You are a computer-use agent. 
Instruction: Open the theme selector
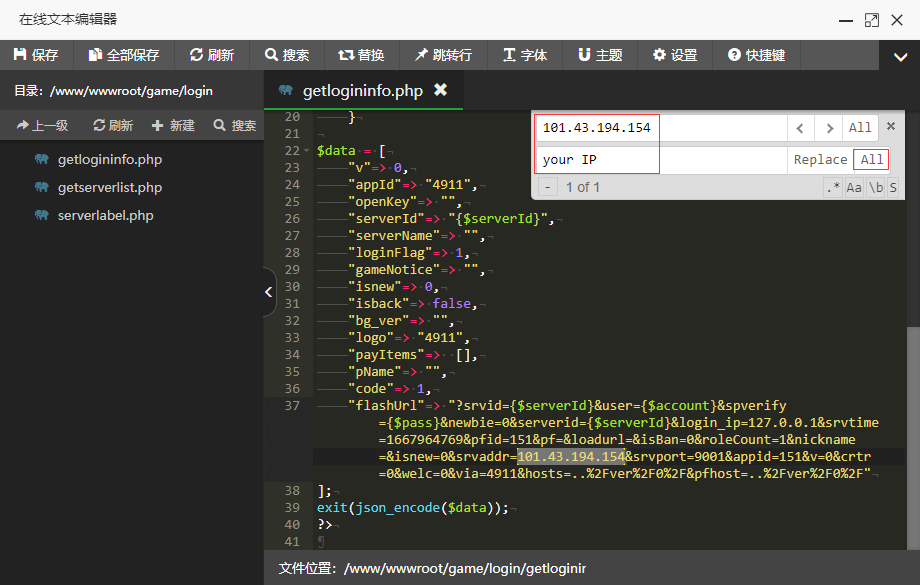tap(600, 55)
